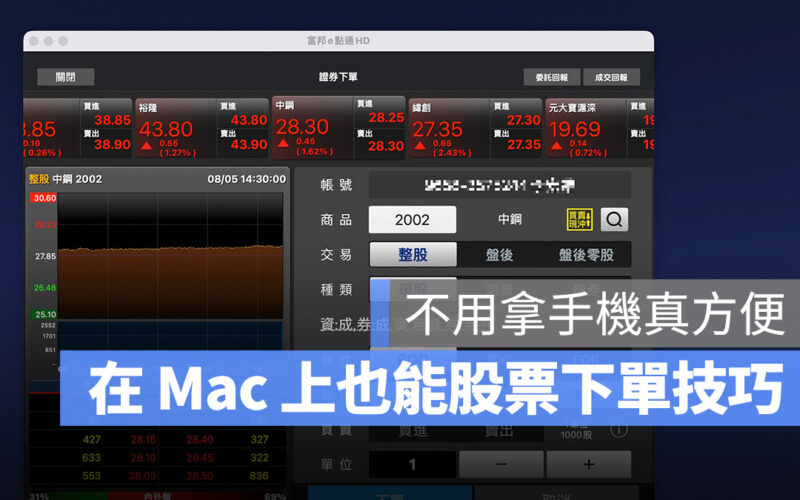Screen dimensions: 800x500
Task: Click 緯創 sell price 27.35
Action: pyautogui.click(x=523, y=144)
